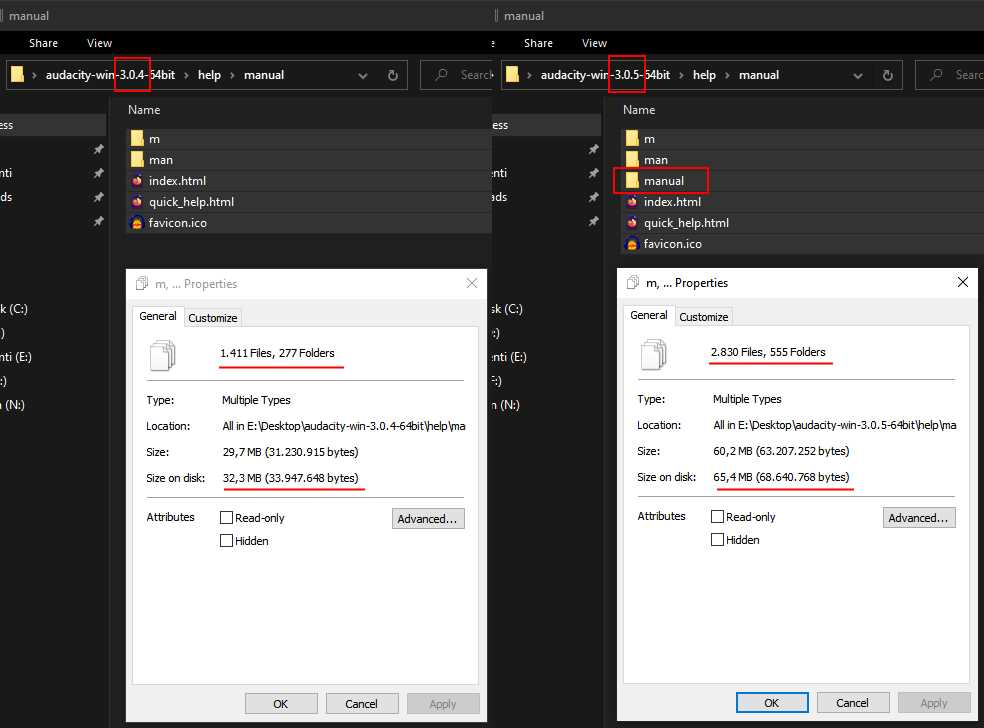Click the index.html file icon in the 3.0.4 window
This screenshot has width=984, height=728.
137,181
